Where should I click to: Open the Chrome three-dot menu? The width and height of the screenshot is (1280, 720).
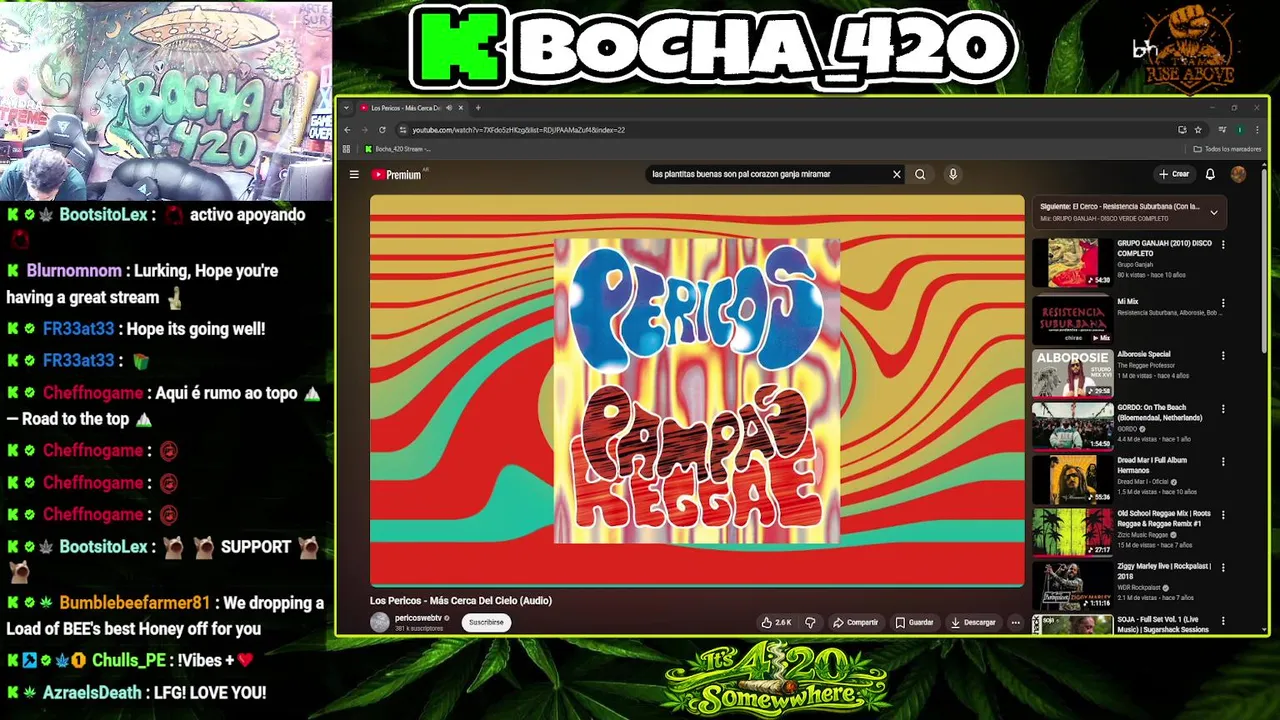click(x=1255, y=129)
